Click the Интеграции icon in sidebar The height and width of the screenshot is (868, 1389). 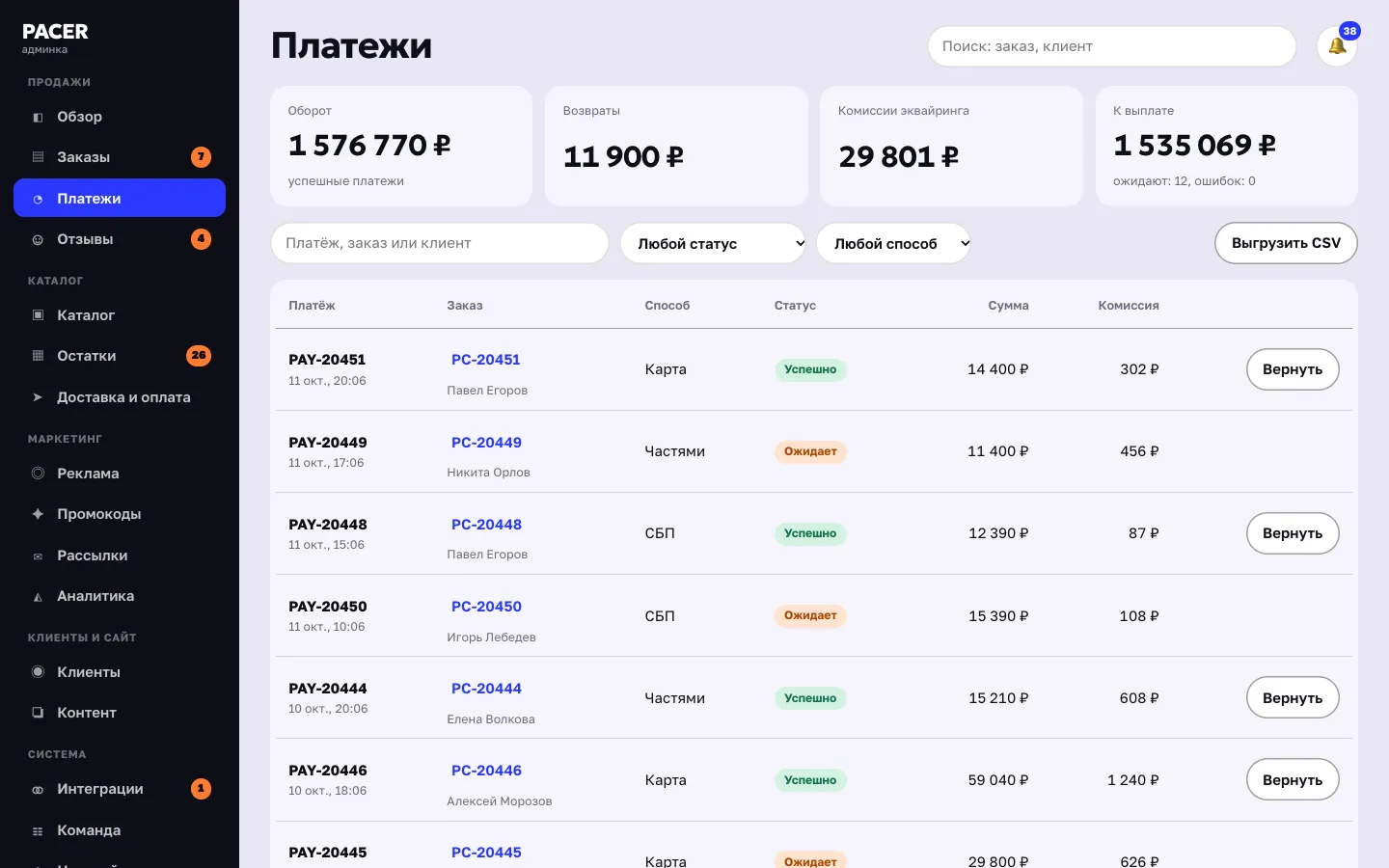coord(38,789)
